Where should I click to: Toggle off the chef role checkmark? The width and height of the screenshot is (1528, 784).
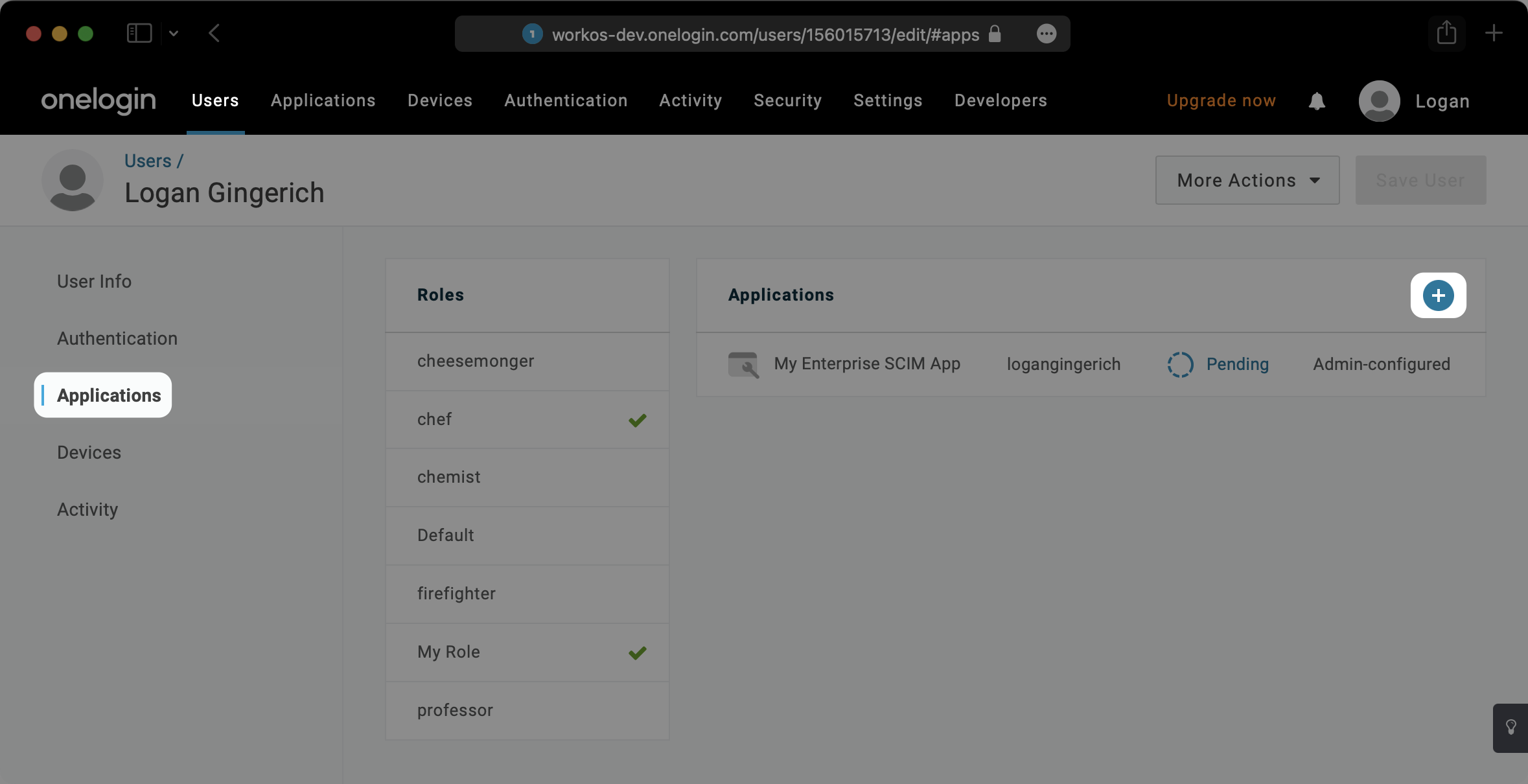(x=637, y=420)
